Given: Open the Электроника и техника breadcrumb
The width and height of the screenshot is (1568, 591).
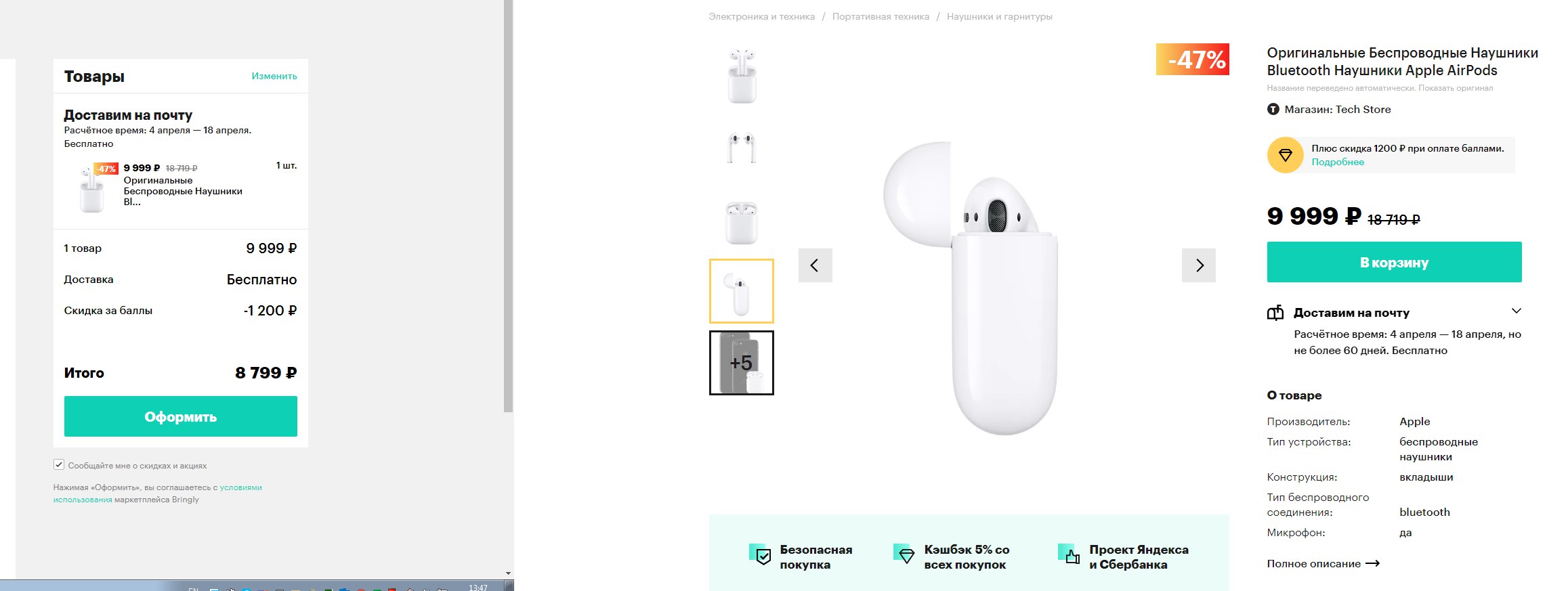Looking at the screenshot, I should (762, 17).
